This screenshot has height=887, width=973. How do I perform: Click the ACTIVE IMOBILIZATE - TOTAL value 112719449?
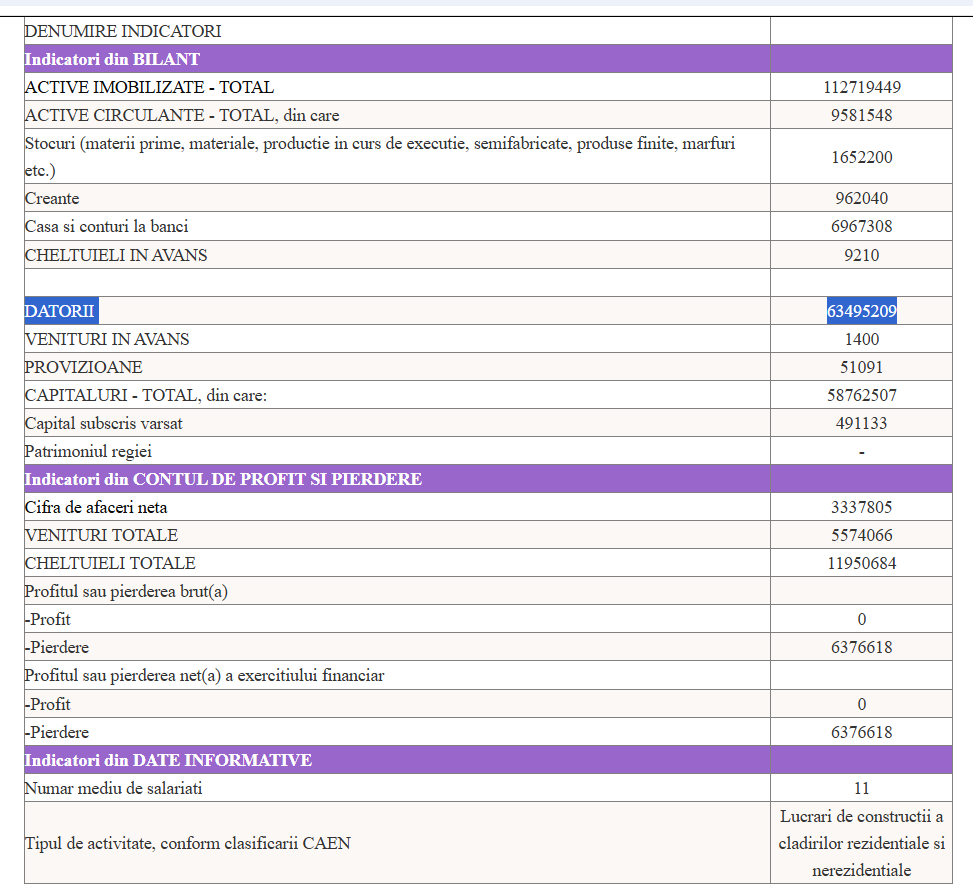pos(861,87)
